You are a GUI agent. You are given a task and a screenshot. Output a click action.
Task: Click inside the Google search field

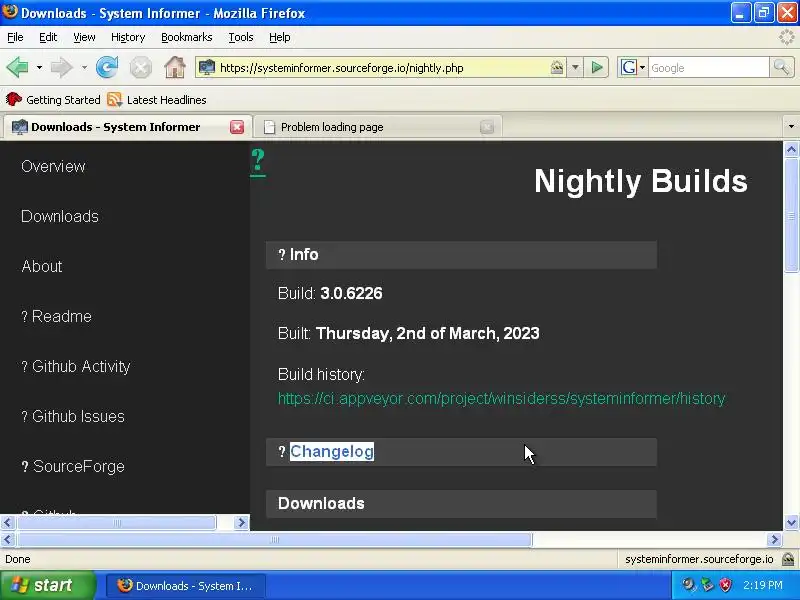[x=708, y=67]
